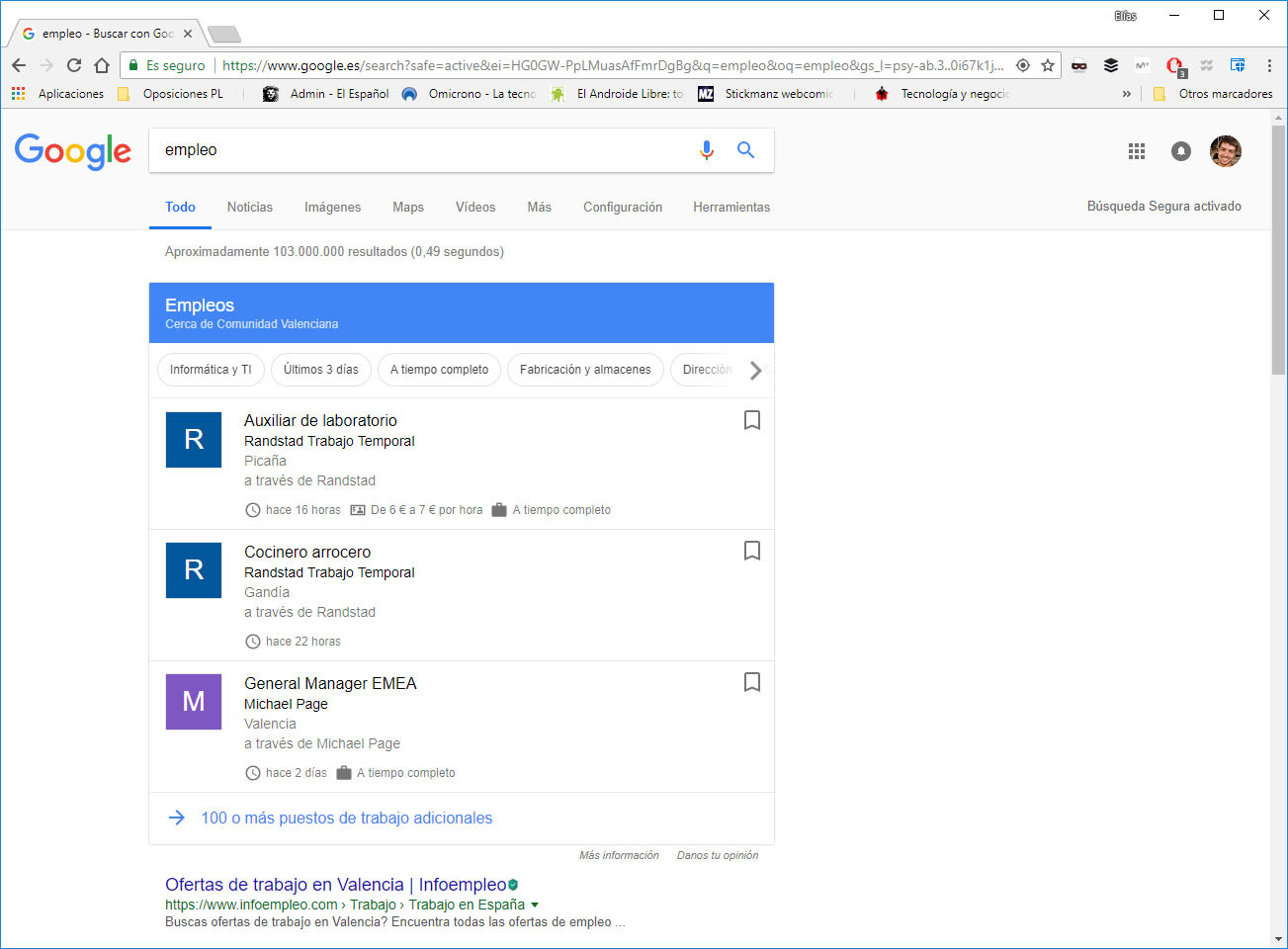Click the voice search microphone icon
This screenshot has height=949, width=1288.
coord(707,150)
